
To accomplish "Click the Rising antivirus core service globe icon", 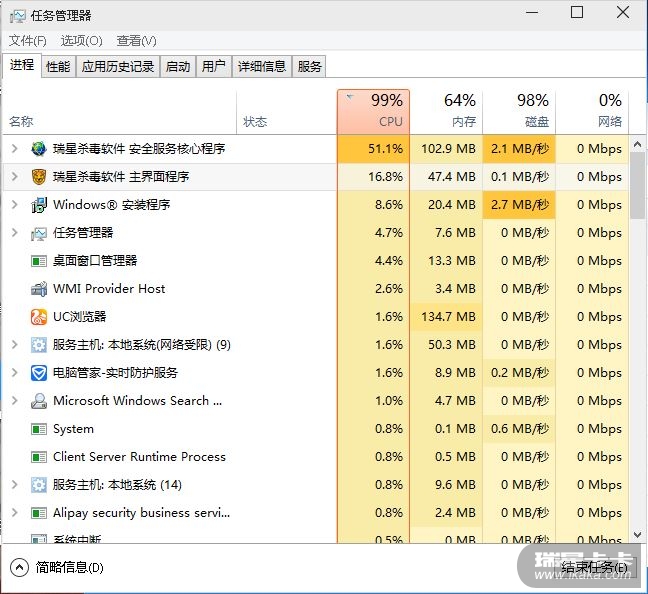I will coord(39,149).
